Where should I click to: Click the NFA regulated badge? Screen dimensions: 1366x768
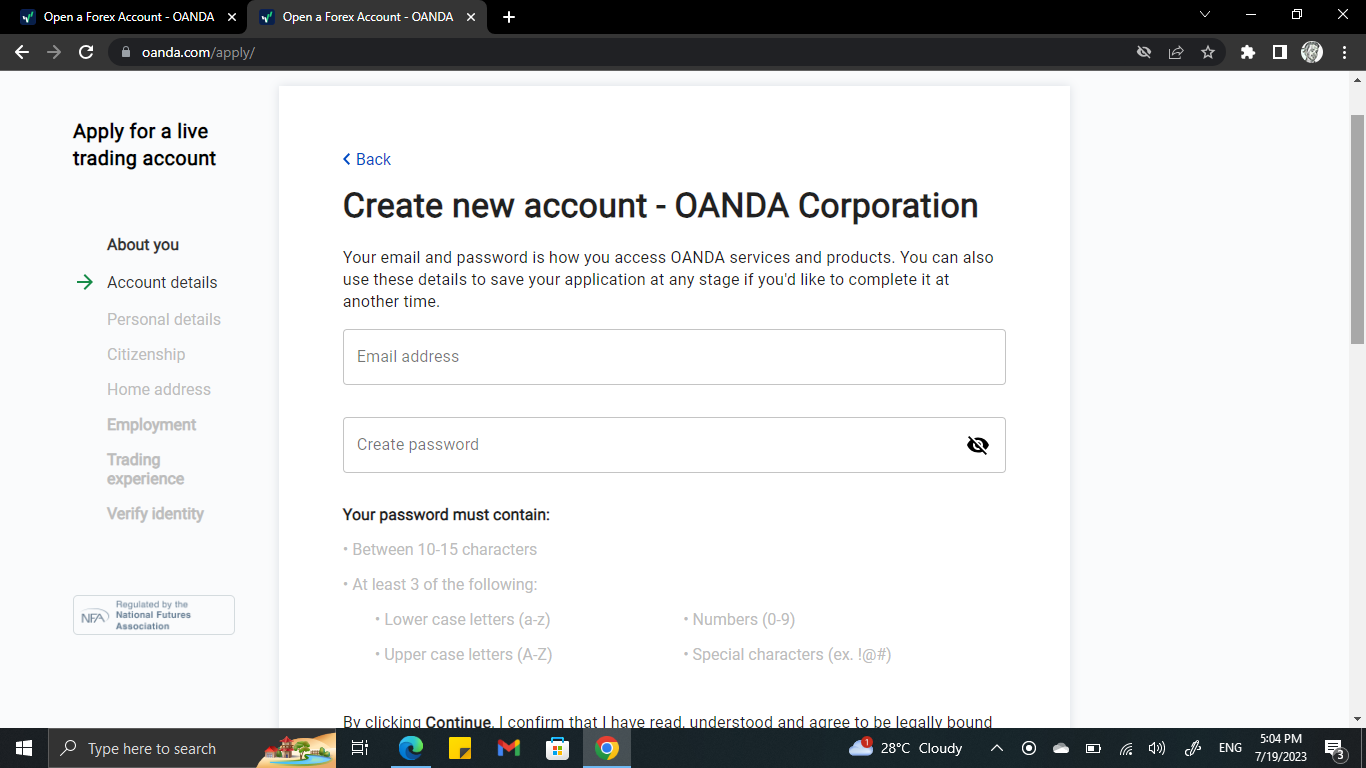tap(154, 615)
